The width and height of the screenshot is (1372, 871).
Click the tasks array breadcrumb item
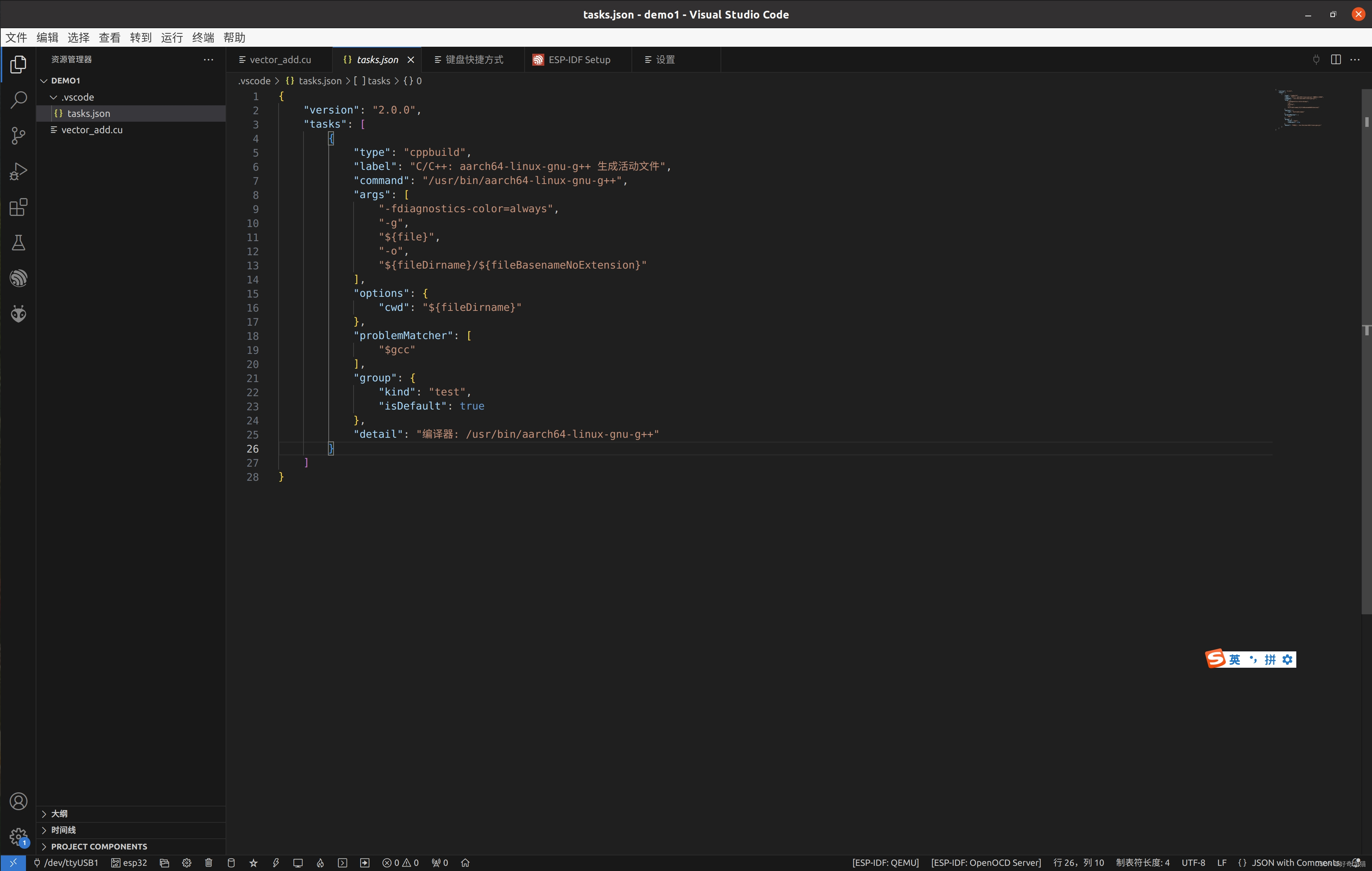click(x=372, y=81)
